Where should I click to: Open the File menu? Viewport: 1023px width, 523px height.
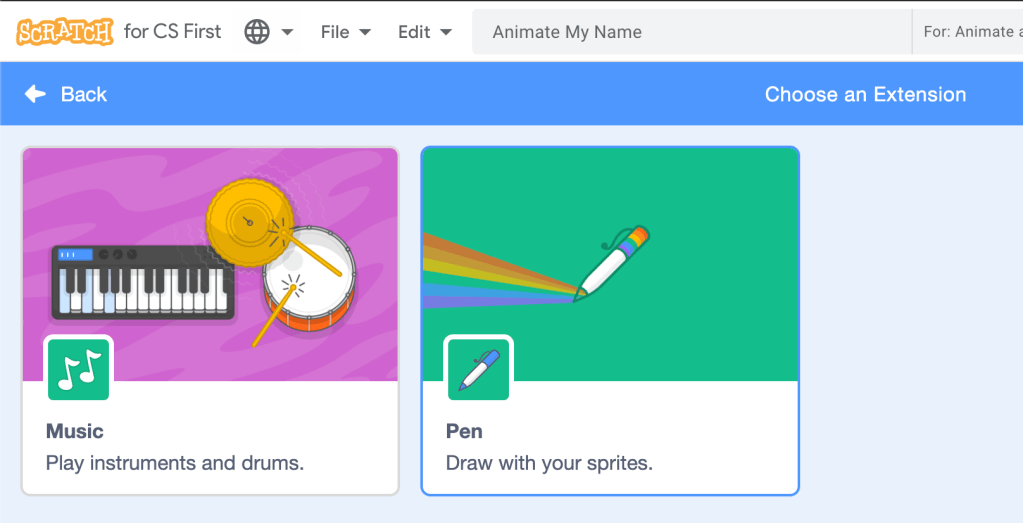coord(345,32)
